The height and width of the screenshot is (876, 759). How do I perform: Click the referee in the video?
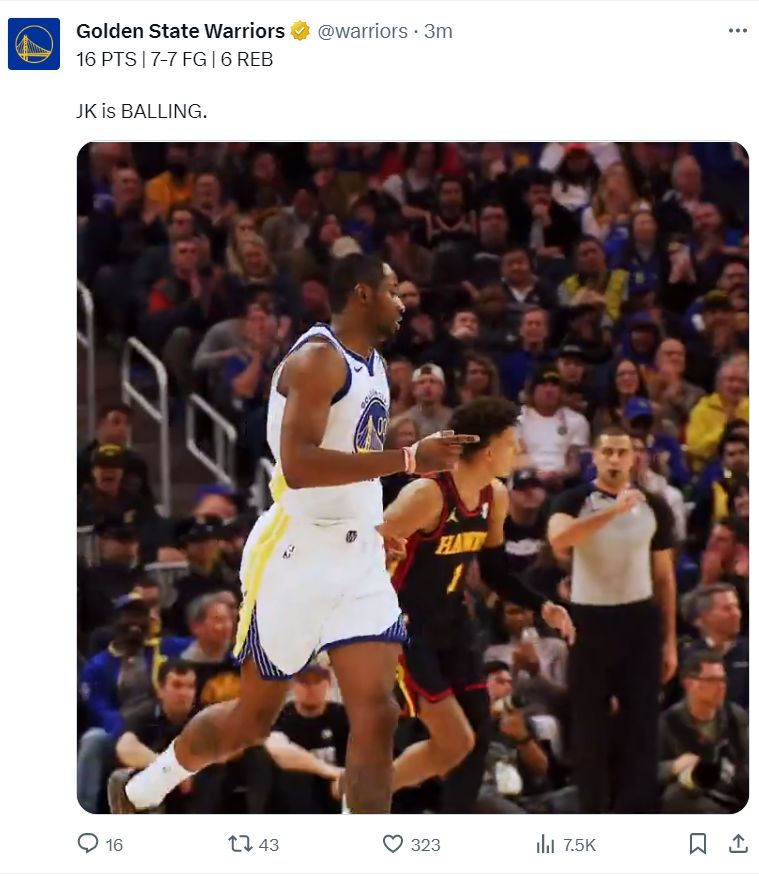pos(614,617)
